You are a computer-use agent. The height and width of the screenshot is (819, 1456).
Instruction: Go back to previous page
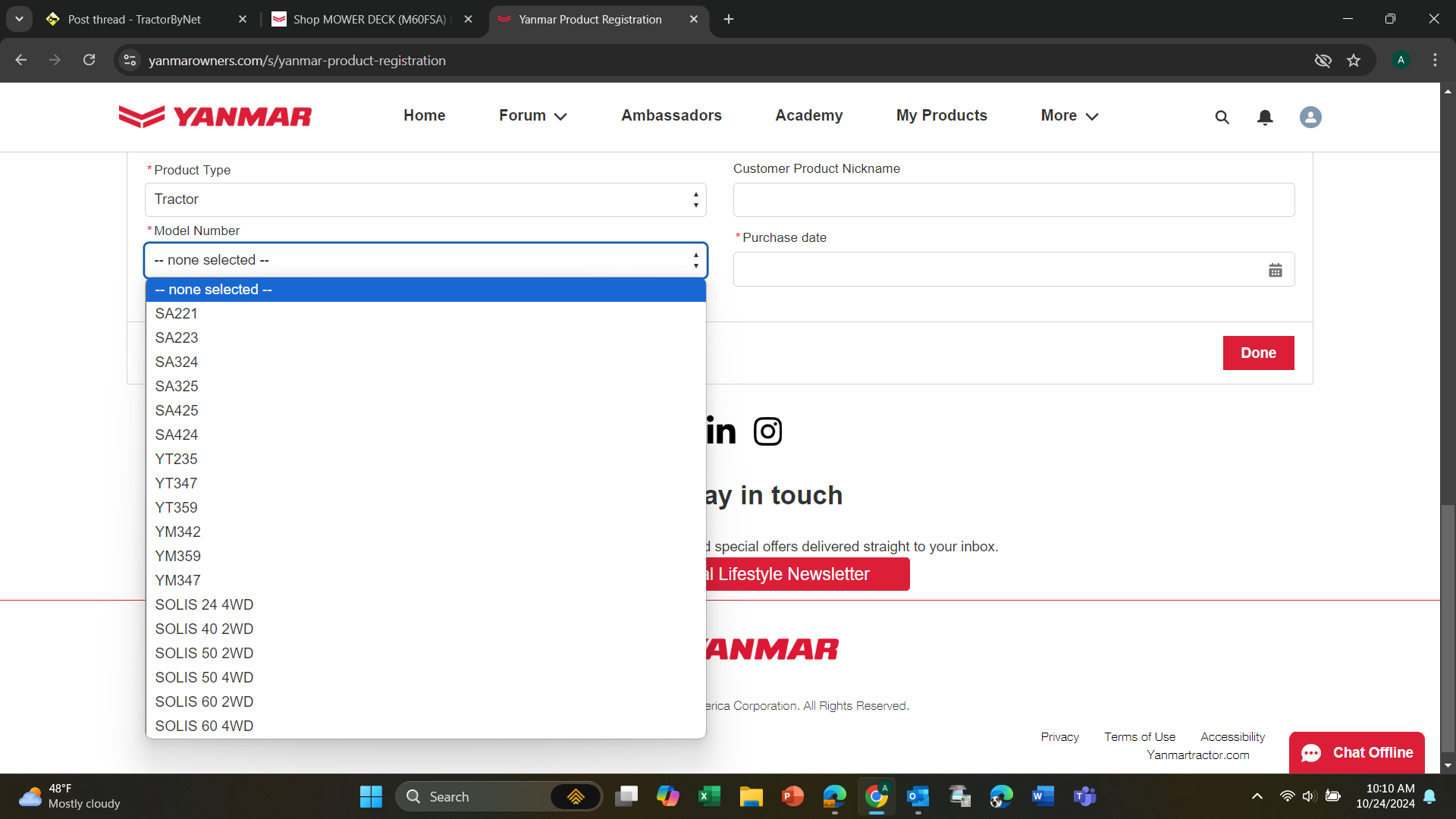(x=21, y=60)
